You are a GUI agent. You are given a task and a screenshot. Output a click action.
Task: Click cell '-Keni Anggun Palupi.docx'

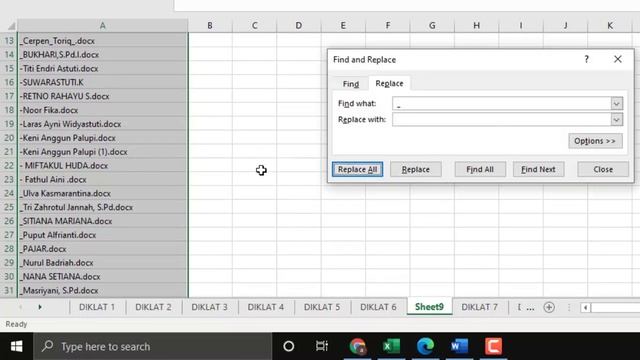tap(102, 138)
